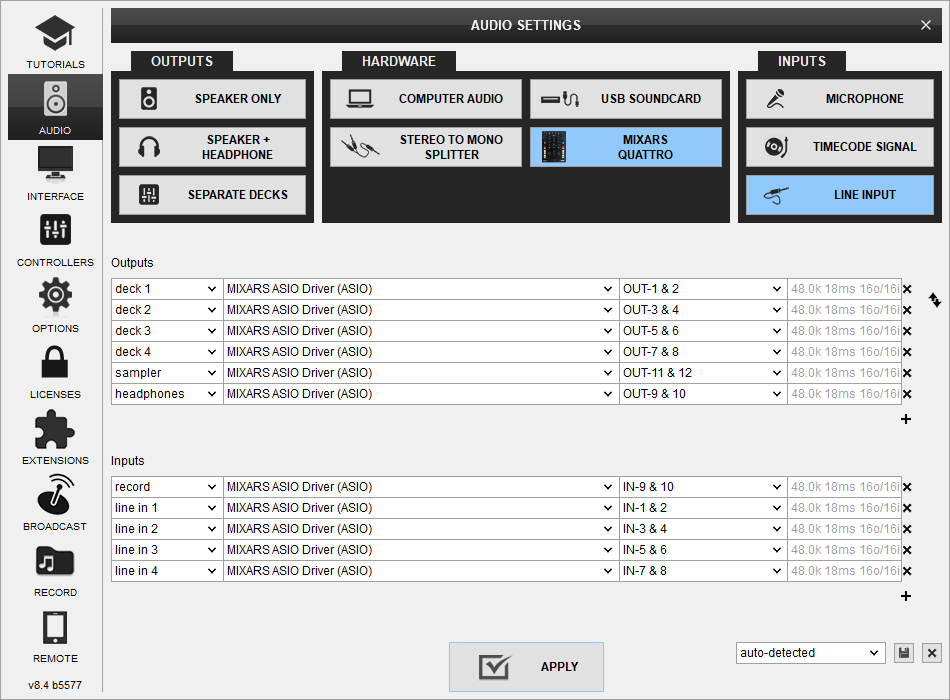This screenshot has width=950, height=700.
Task: Open the Interface settings page
Action: click(55, 172)
